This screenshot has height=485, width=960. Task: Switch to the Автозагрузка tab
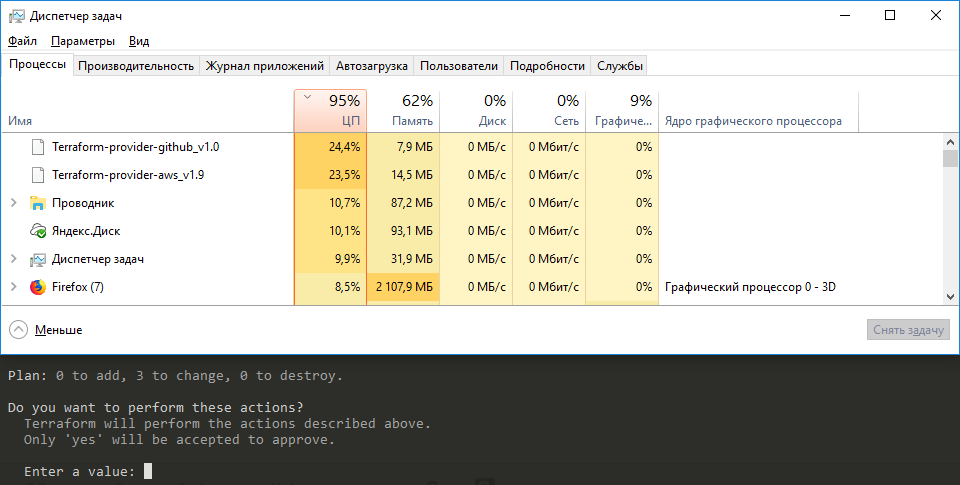(x=372, y=66)
